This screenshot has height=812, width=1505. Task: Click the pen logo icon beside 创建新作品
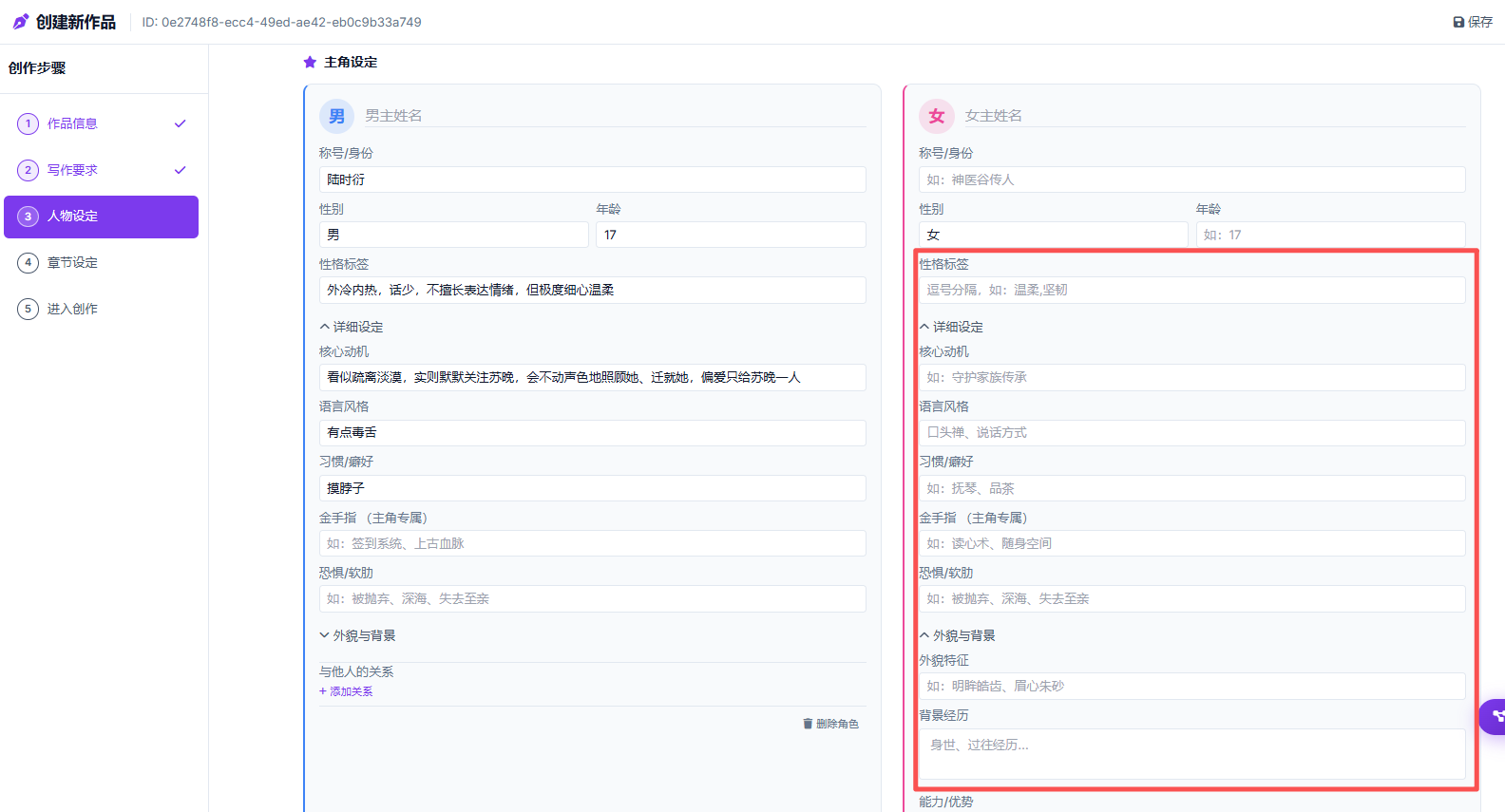(x=21, y=22)
